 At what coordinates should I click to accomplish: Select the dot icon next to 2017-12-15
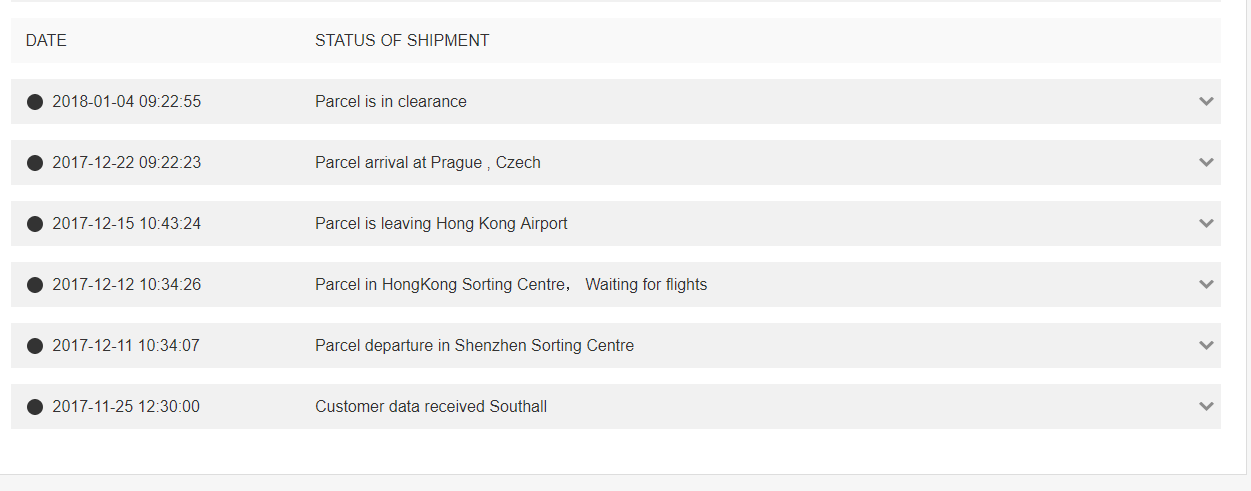pos(35,224)
